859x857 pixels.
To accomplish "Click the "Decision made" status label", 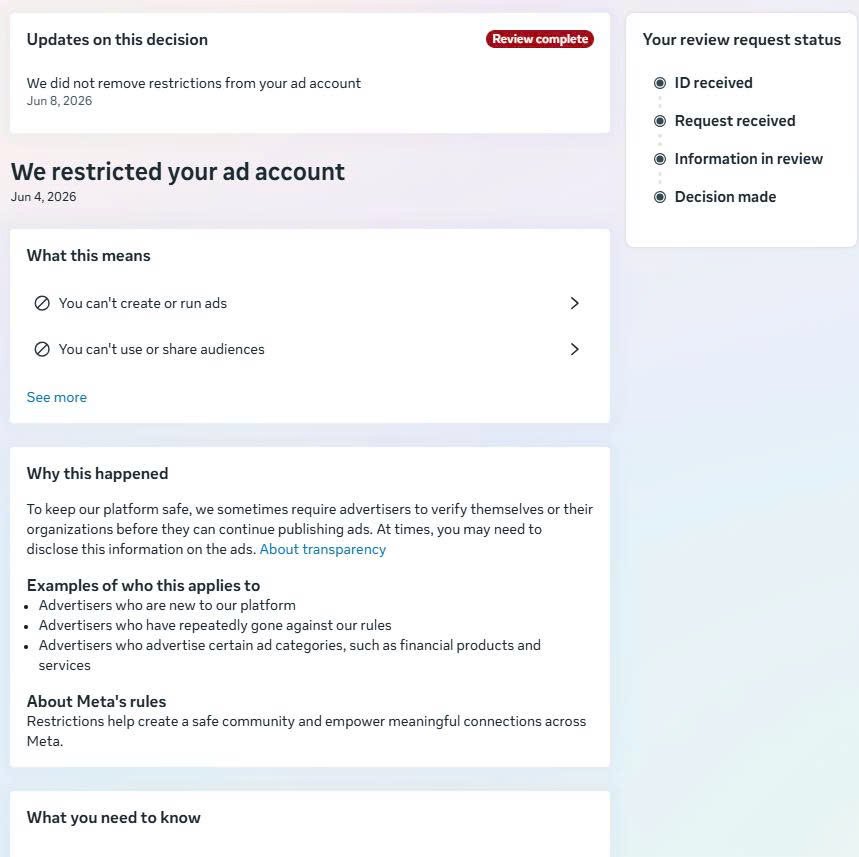I will coord(725,197).
